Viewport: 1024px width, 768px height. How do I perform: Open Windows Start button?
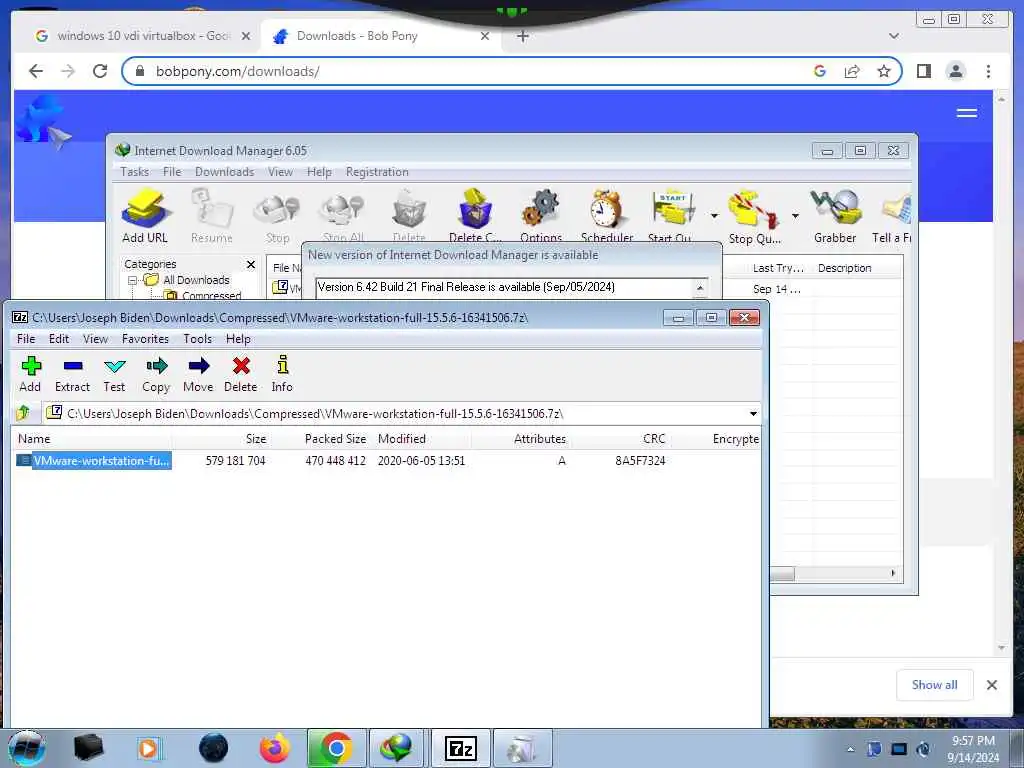pyautogui.click(x=26, y=748)
